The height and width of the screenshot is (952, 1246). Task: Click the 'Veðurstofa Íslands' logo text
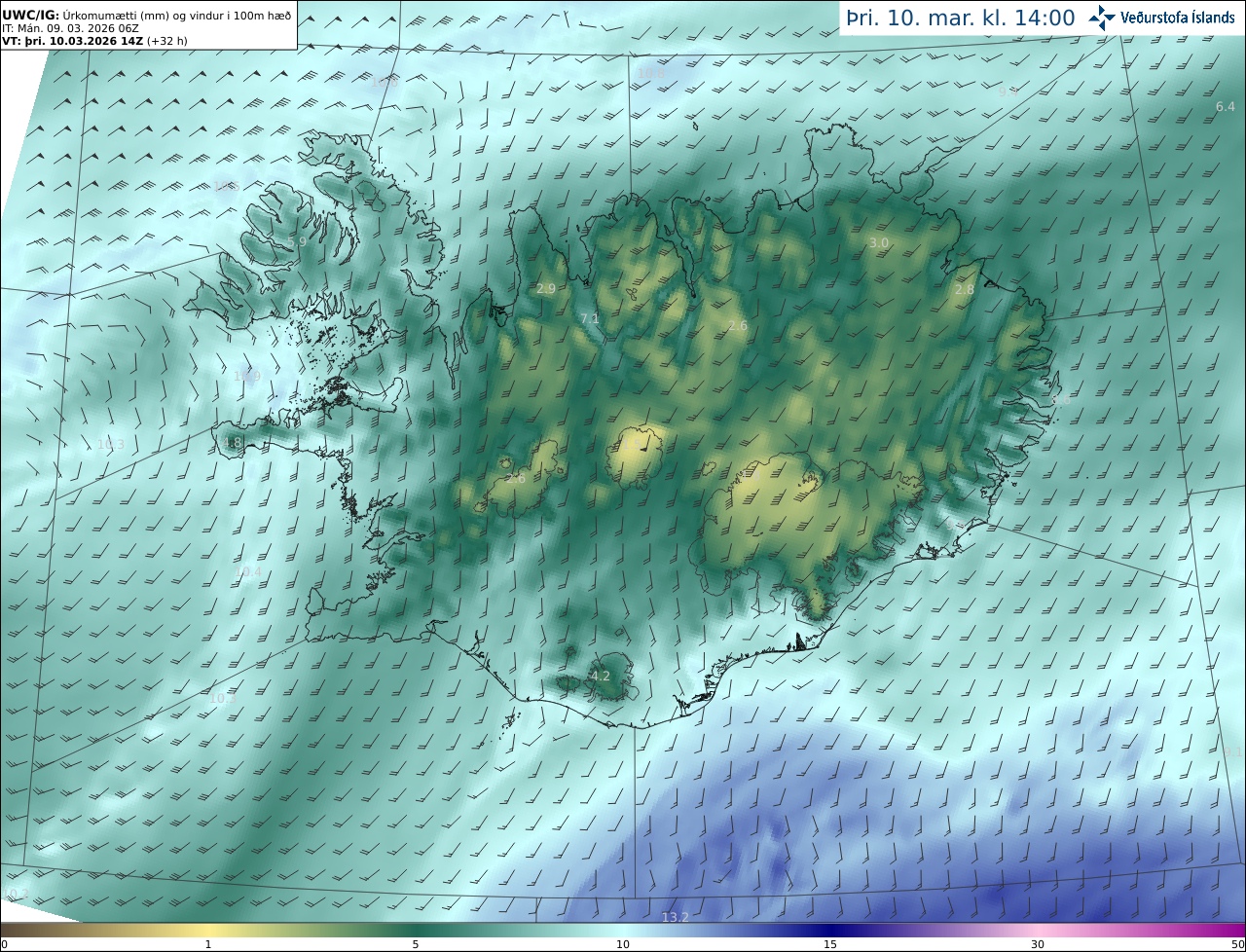click(1178, 18)
